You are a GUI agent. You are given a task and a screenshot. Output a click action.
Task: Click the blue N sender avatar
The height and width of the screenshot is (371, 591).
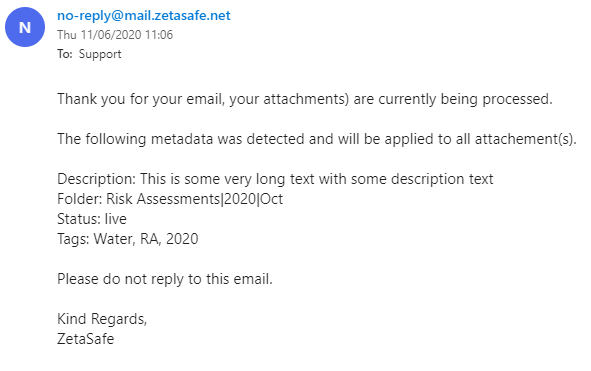point(25,27)
